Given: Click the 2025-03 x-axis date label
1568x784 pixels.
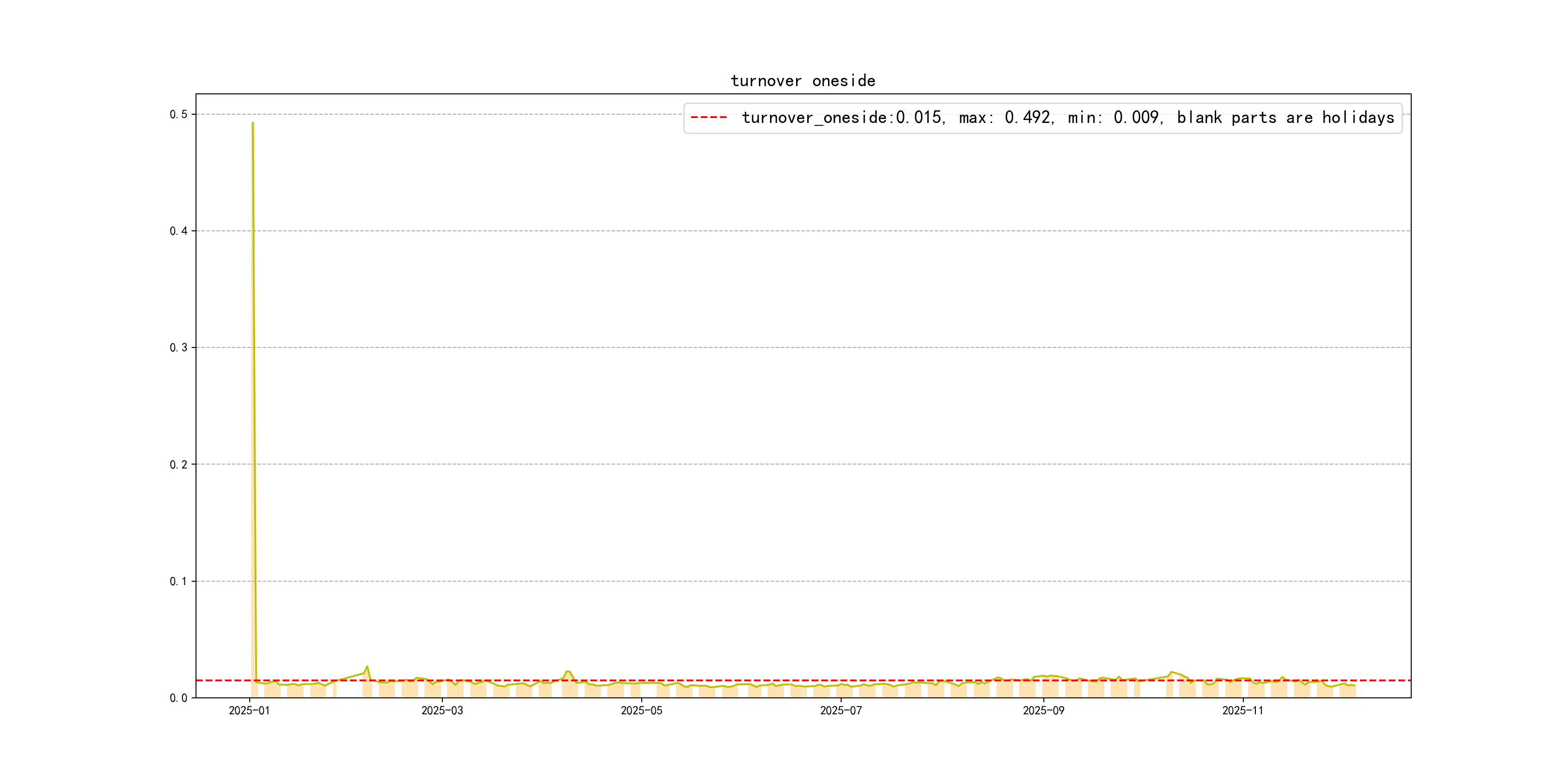Looking at the screenshot, I should (442, 711).
